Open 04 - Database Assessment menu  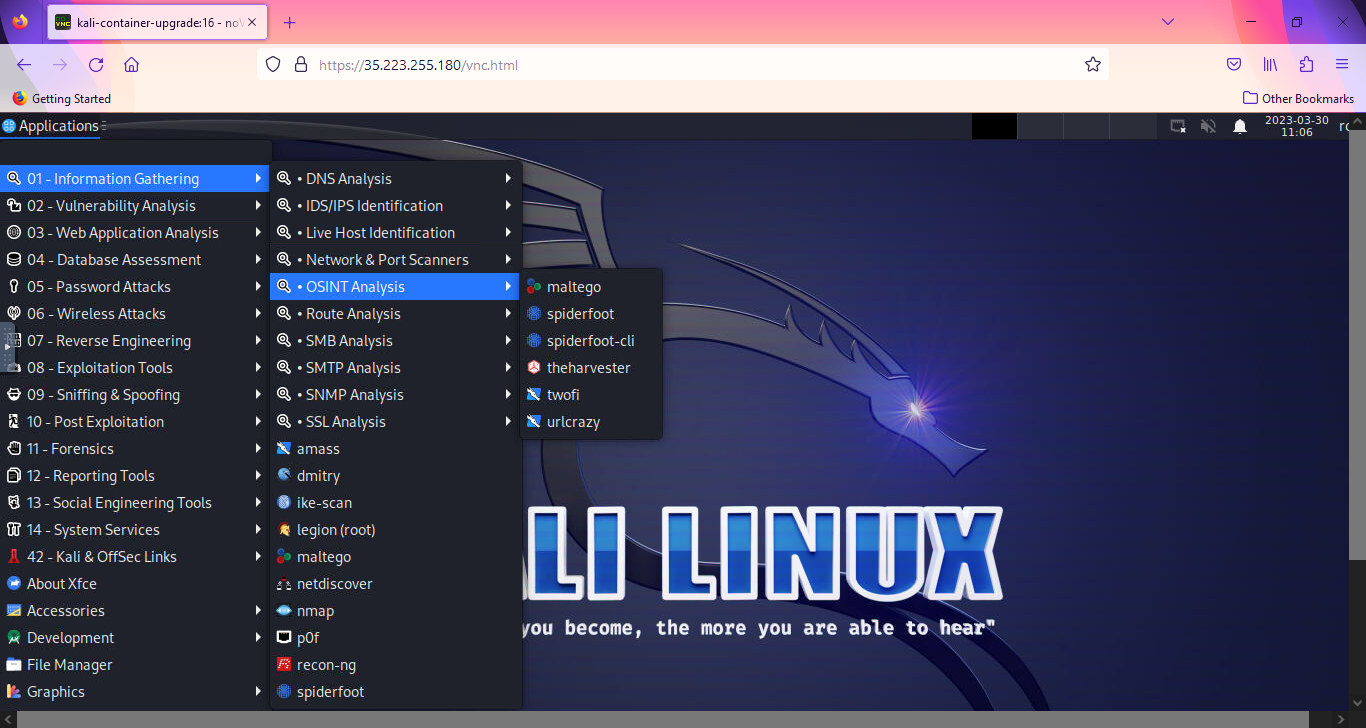click(x=135, y=260)
